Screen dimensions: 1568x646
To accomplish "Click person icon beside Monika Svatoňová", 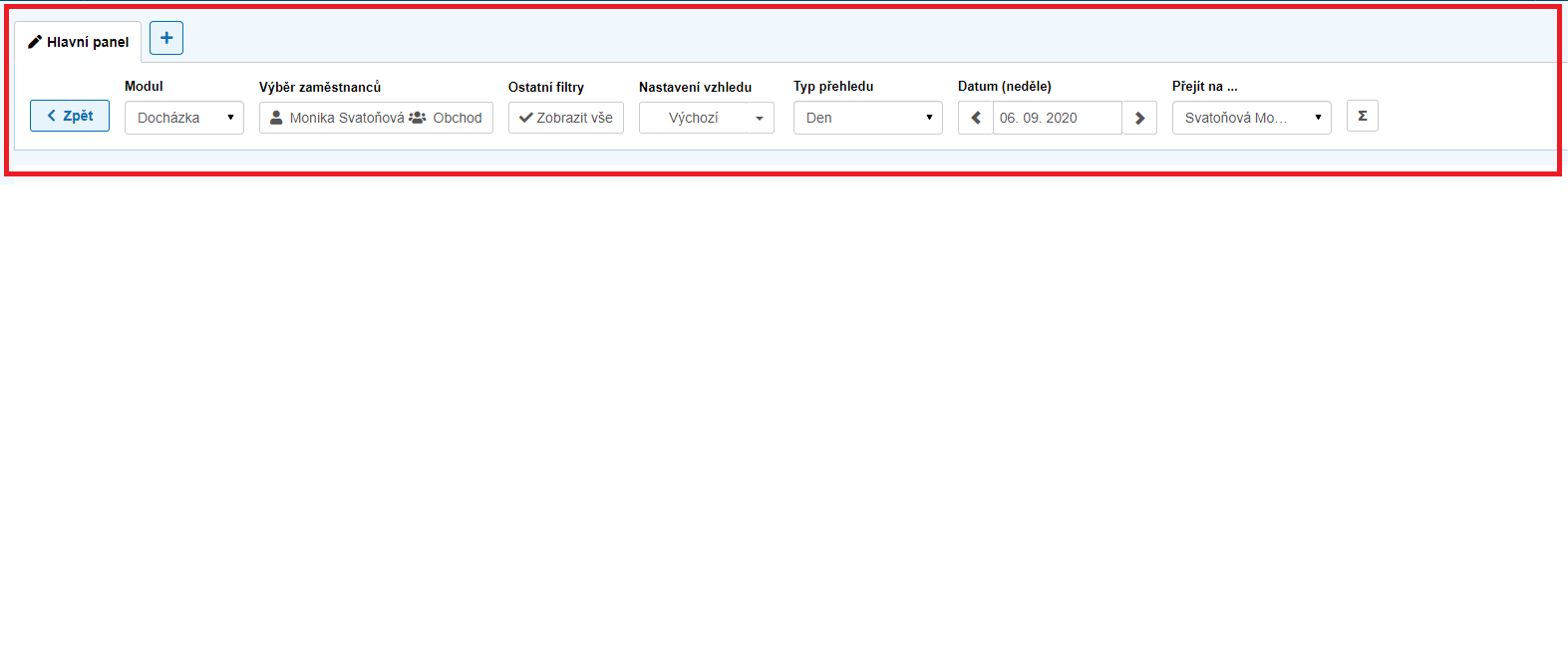I will (x=276, y=118).
